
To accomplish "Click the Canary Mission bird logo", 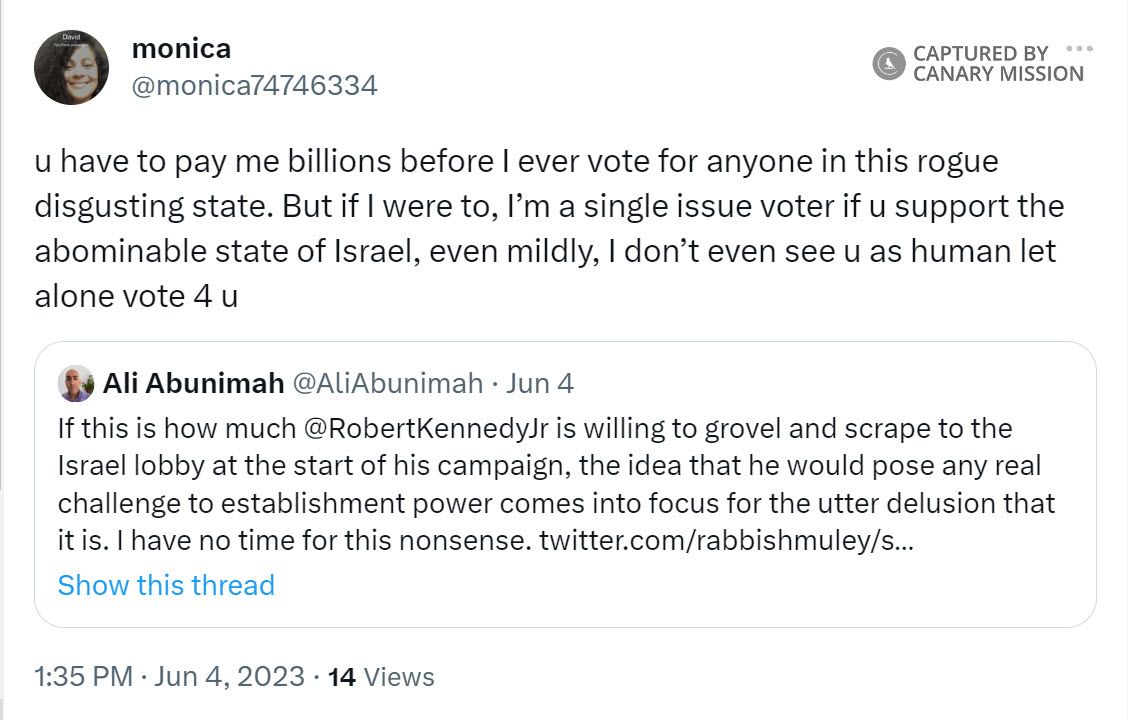I will tap(888, 64).
